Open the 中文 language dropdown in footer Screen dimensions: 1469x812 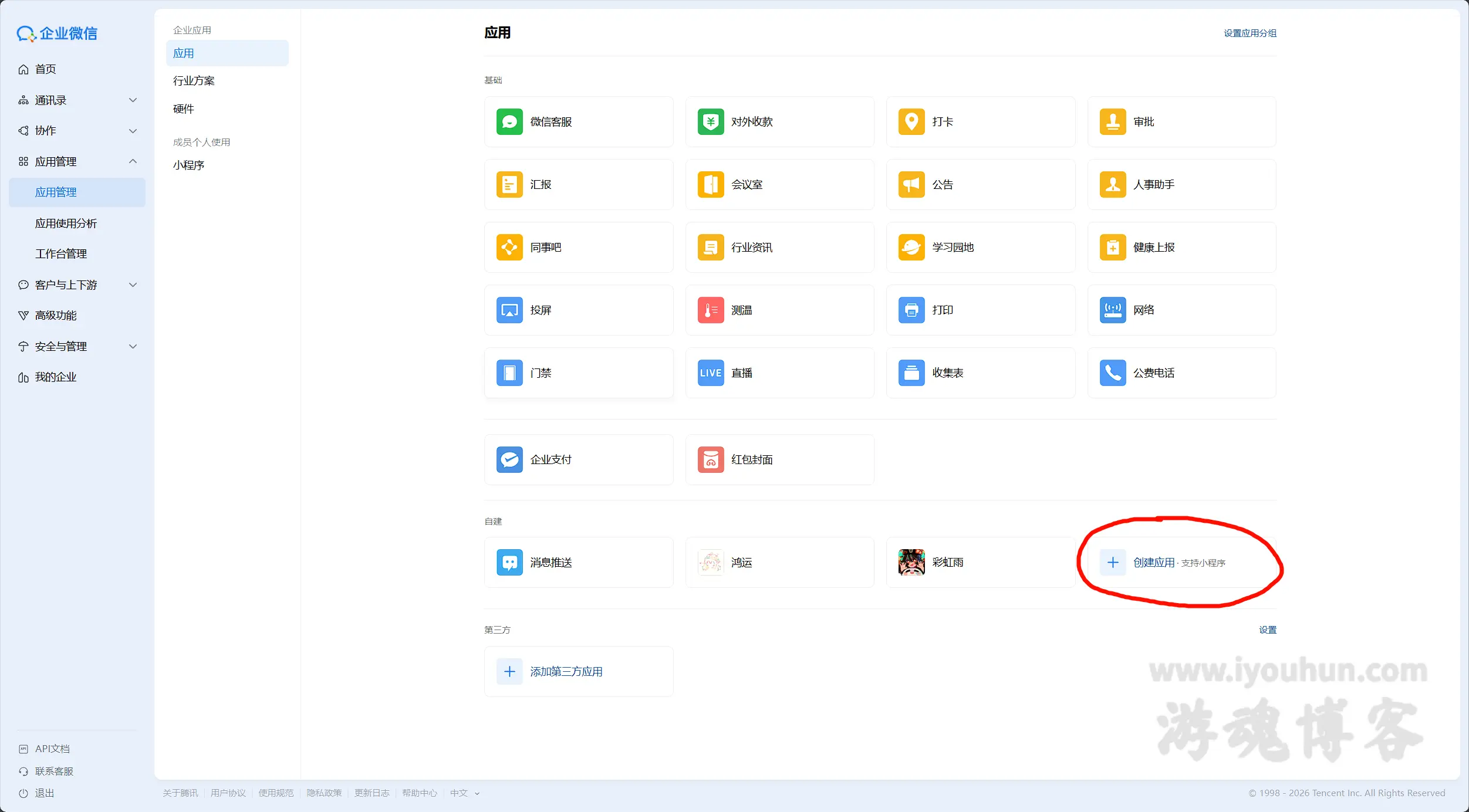(x=464, y=793)
